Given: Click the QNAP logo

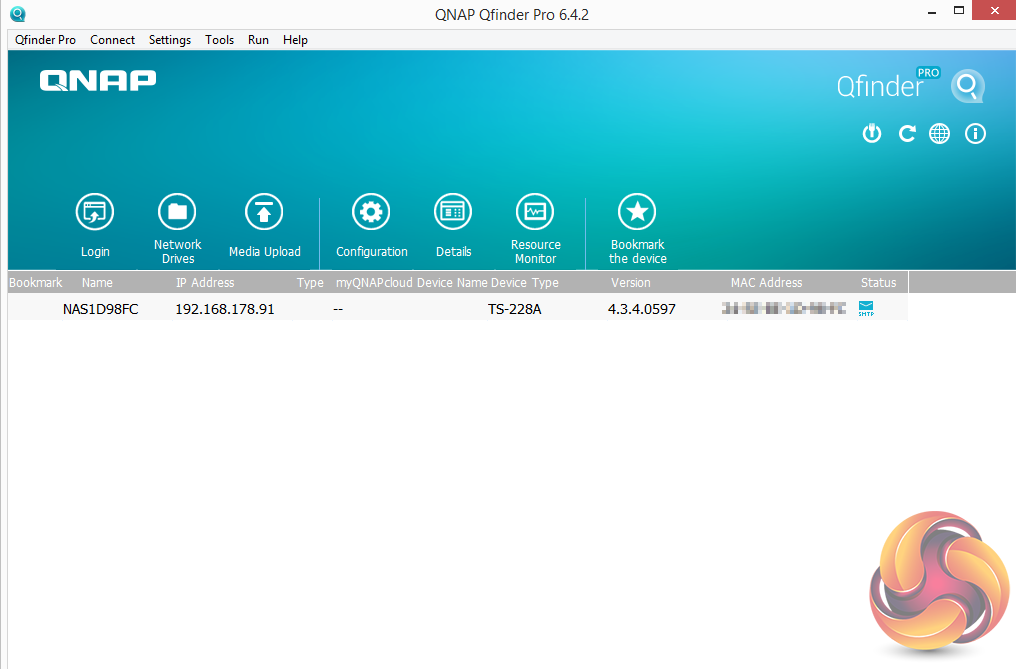Looking at the screenshot, I should click(98, 80).
